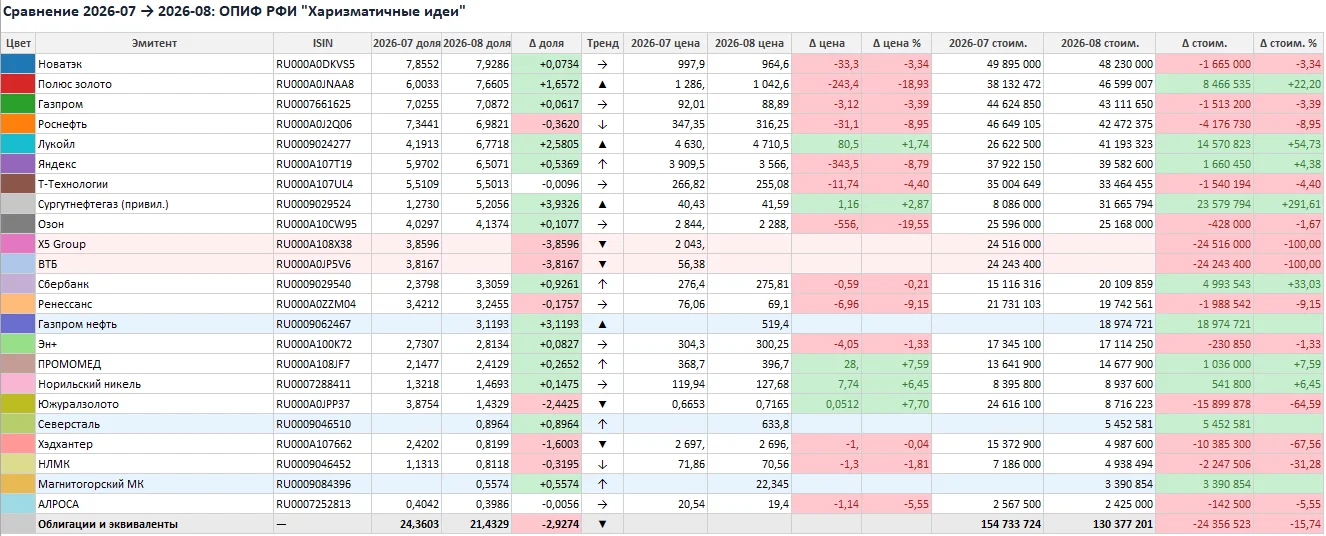Click the -24 356 523 total value change
Viewport: 1326px width, 536px height.
[x=1205, y=524]
